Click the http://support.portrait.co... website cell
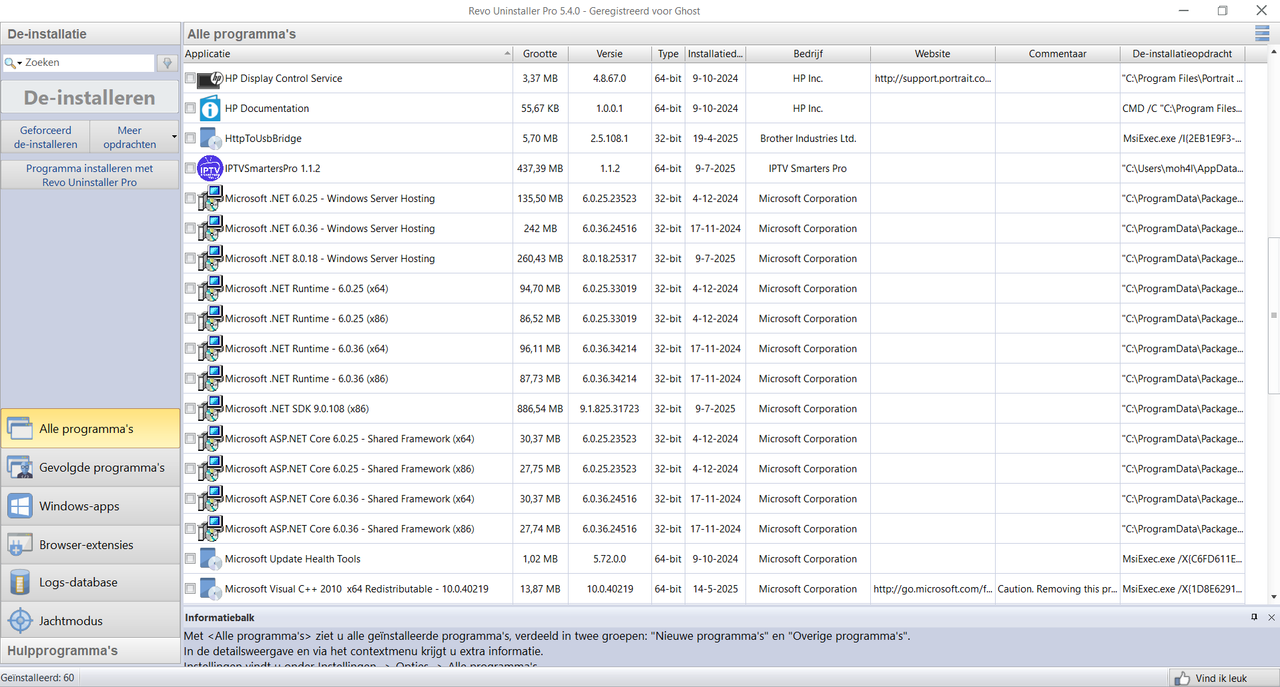The width and height of the screenshot is (1280, 687). point(933,79)
